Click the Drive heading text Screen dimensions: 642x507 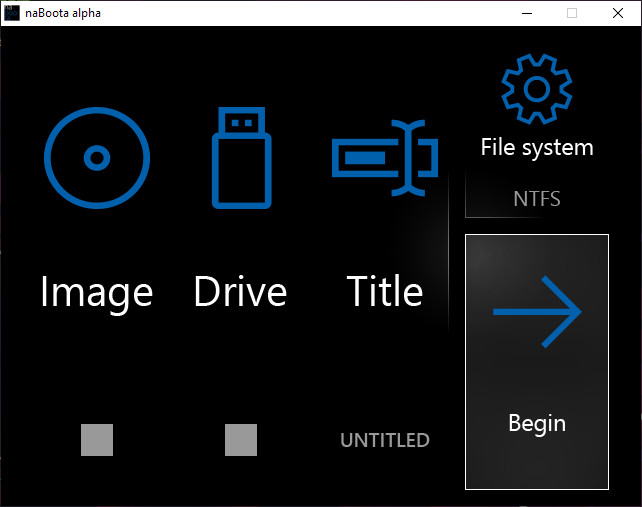(240, 291)
